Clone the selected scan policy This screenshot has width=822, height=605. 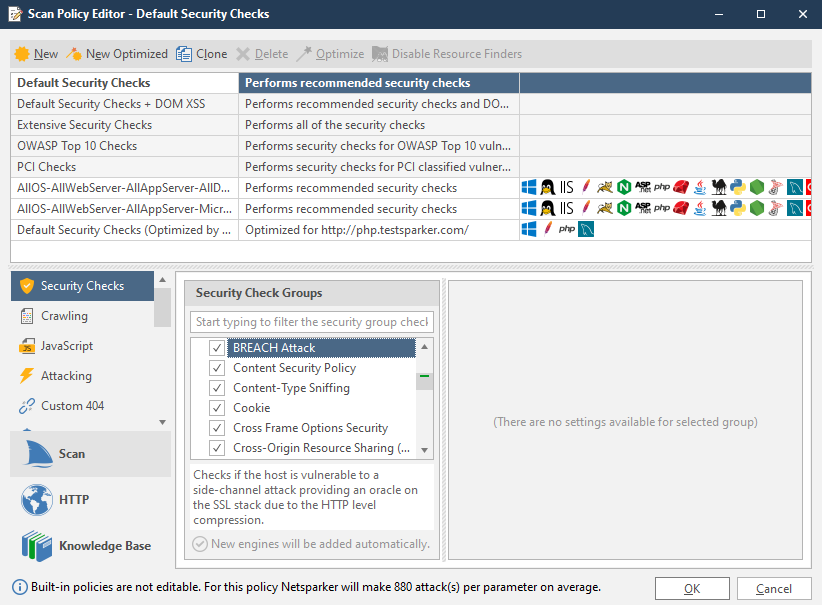(x=202, y=54)
